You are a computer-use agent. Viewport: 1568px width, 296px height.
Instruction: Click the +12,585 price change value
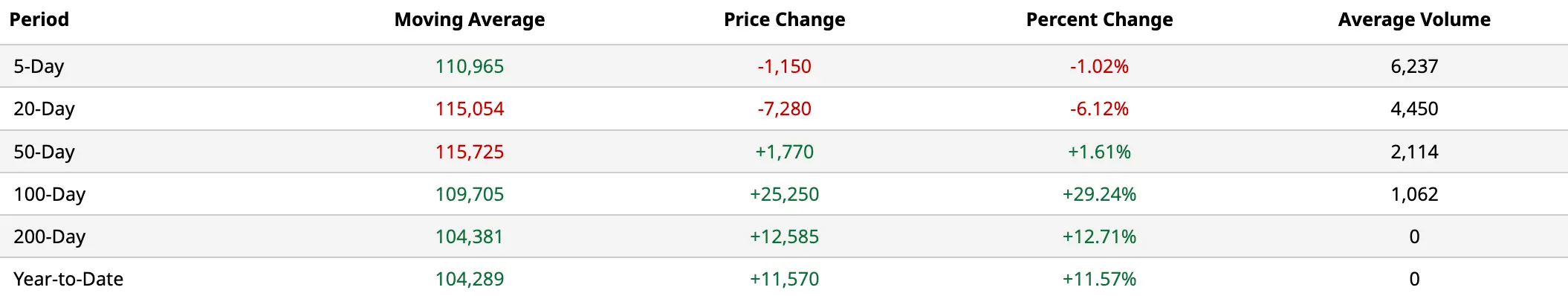tap(785, 237)
